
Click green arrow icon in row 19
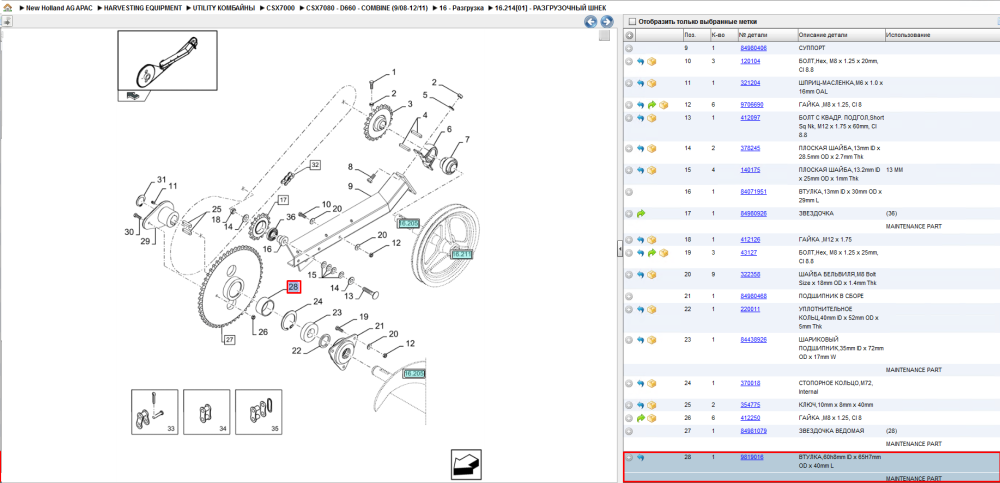tap(652, 253)
